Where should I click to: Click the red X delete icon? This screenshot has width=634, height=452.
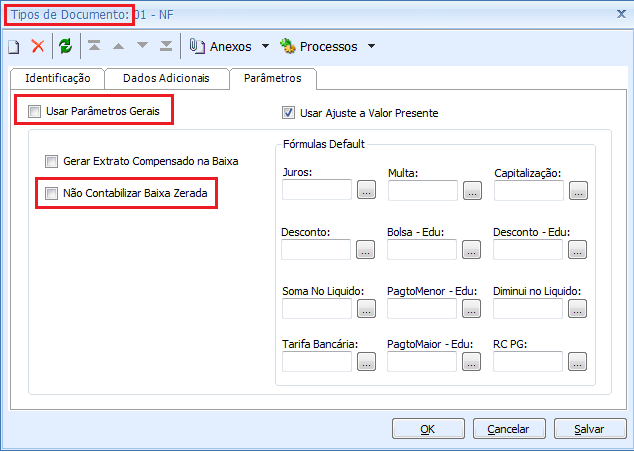point(38,46)
